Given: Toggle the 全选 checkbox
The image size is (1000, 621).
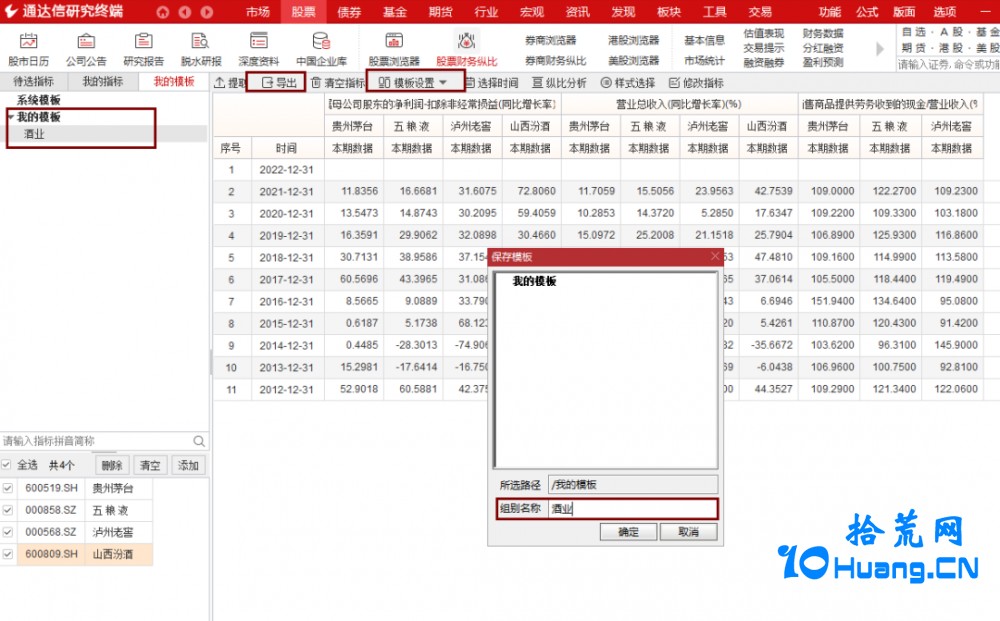Looking at the screenshot, I should click(6, 465).
